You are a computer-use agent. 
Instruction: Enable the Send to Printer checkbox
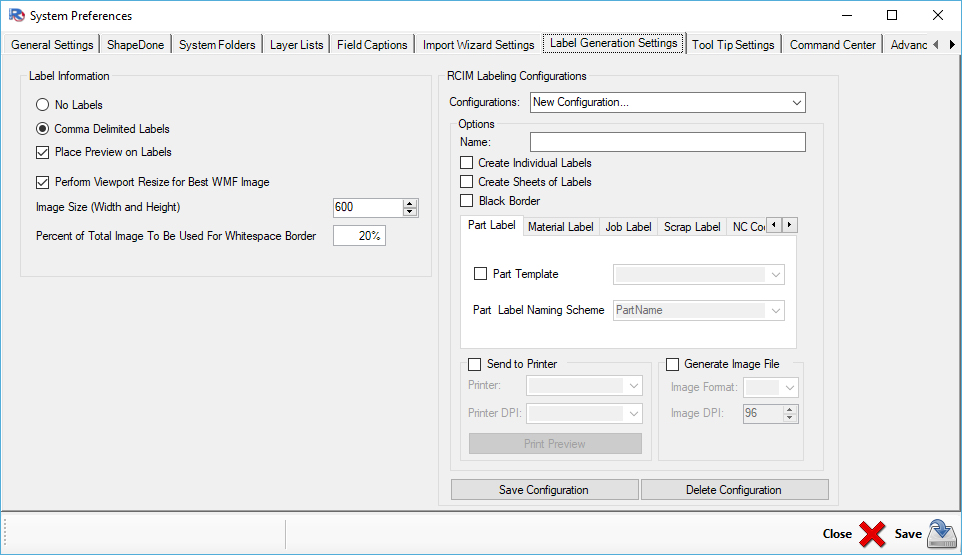tap(474, 364)
